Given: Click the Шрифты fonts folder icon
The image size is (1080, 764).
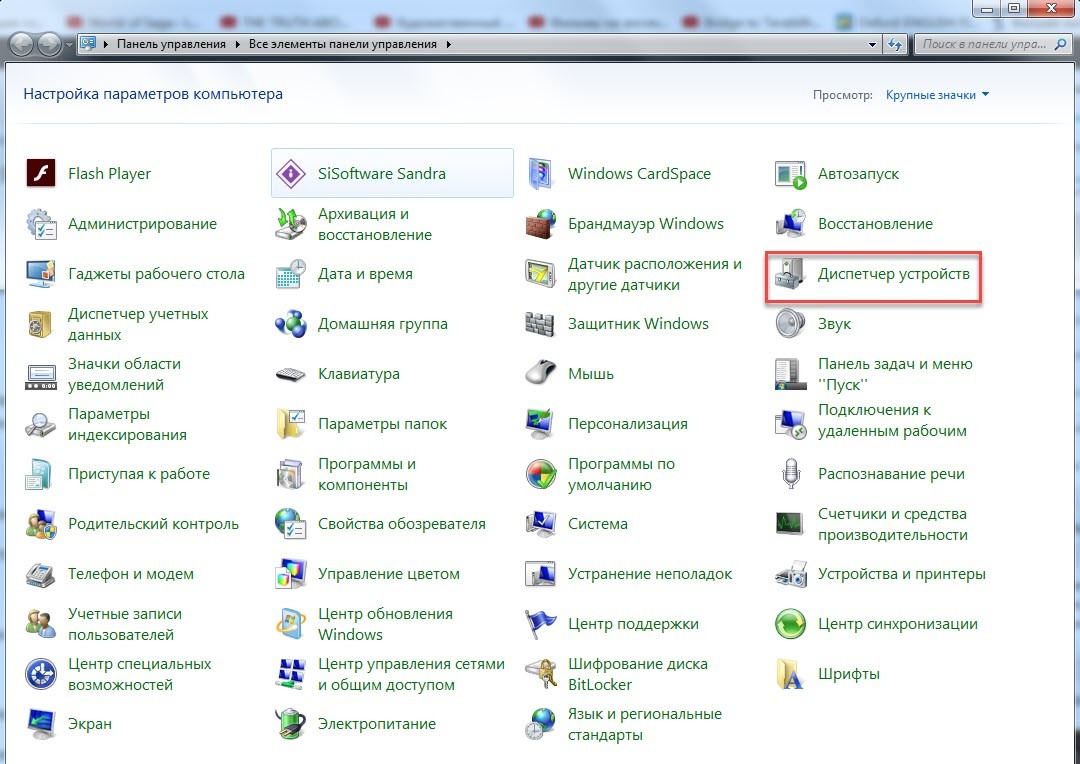Looking at the screenshot, I should point(790,674).
